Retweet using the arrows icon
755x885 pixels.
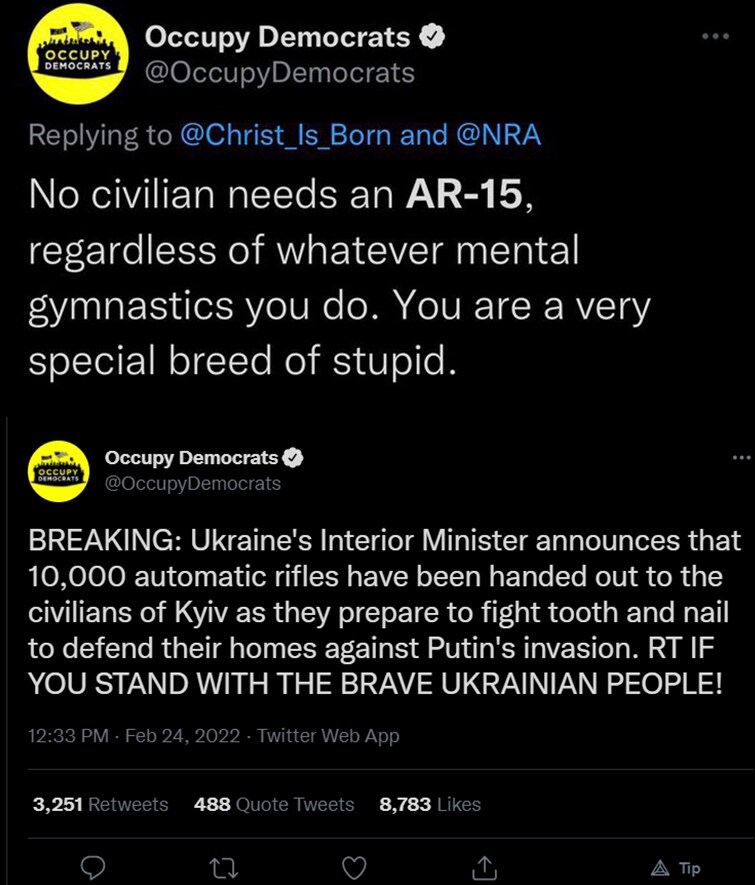pos(223,868)
